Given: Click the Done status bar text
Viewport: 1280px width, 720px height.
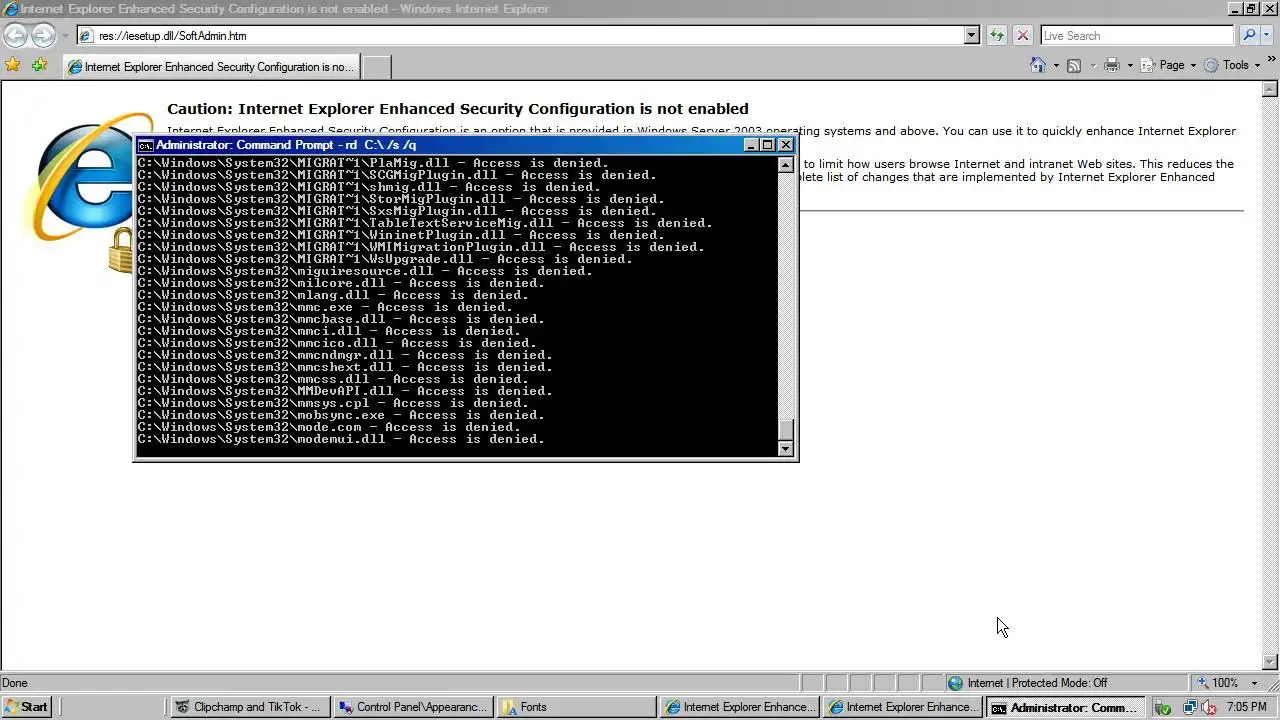Looking at the screenshot, I should click(15, 683).
